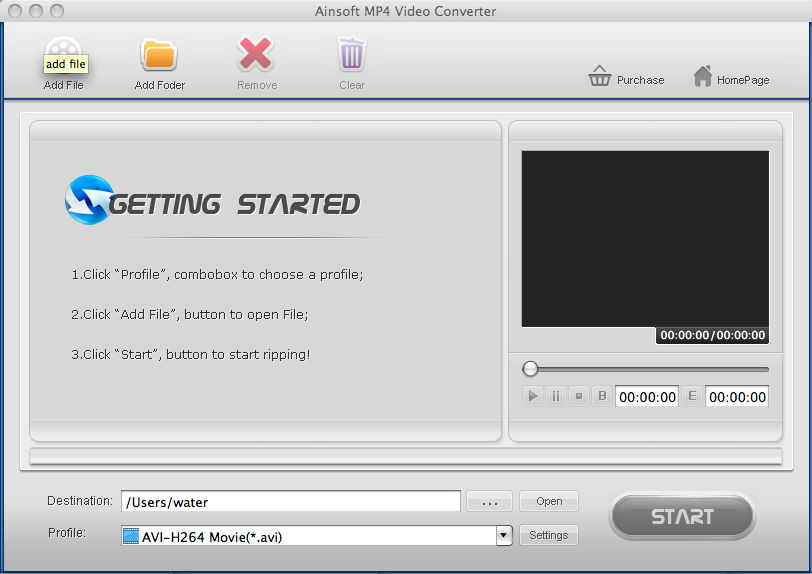
Task: Click the preview seek slider handle
Action: point(530,369)
